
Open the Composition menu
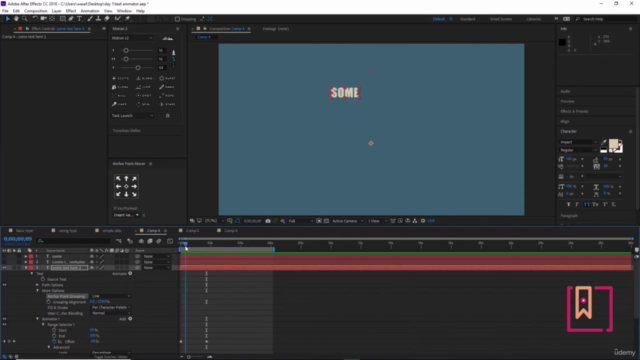pyautogui.click(x=36, y=11)
